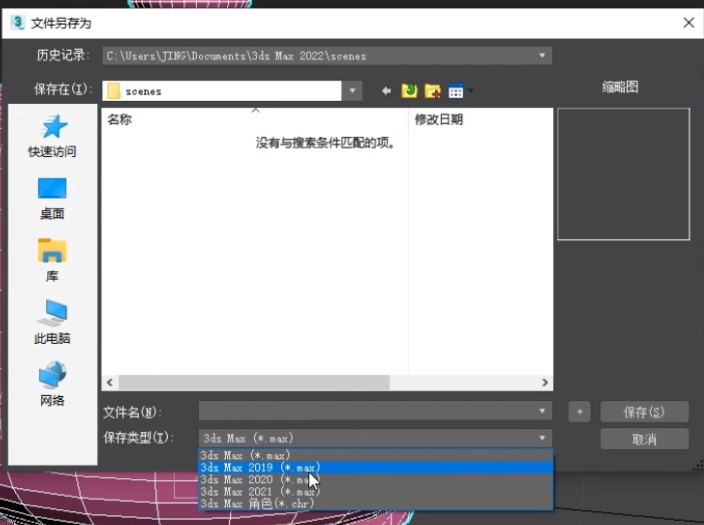
Task: Open 库 in the sidebar
Action: click(52, 260)
